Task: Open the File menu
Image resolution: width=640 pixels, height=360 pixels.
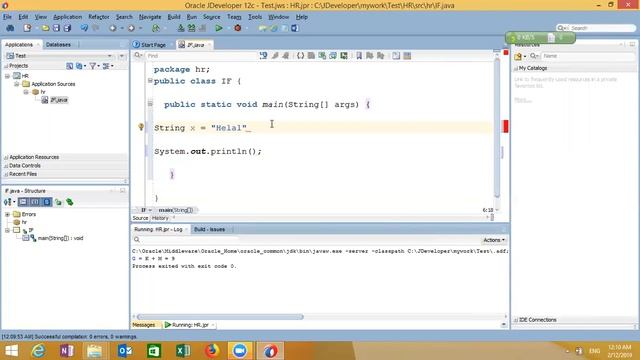Action: [x=7, y=17]
